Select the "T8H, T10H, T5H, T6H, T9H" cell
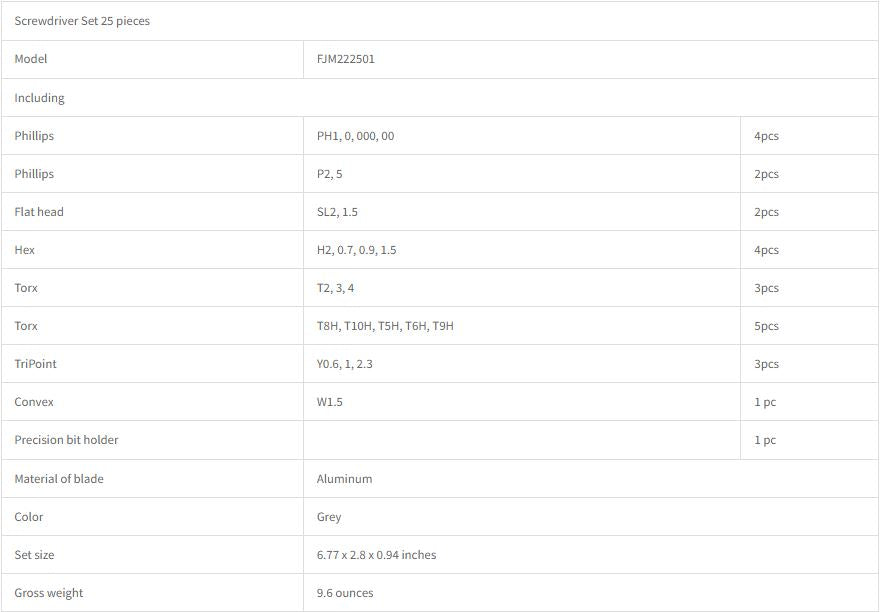 click(385, 326)
